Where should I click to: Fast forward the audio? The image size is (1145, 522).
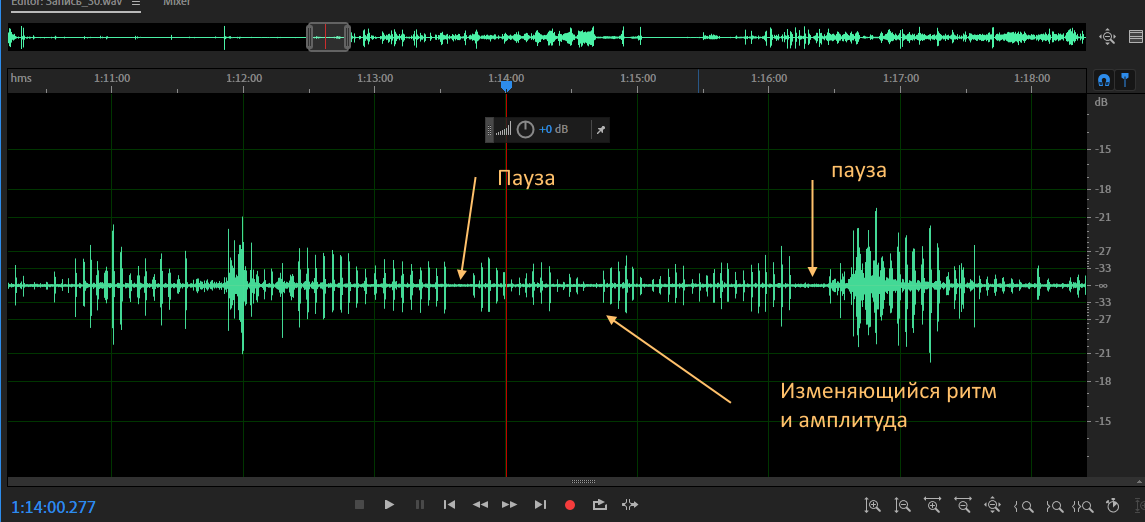tap(510, 504)
